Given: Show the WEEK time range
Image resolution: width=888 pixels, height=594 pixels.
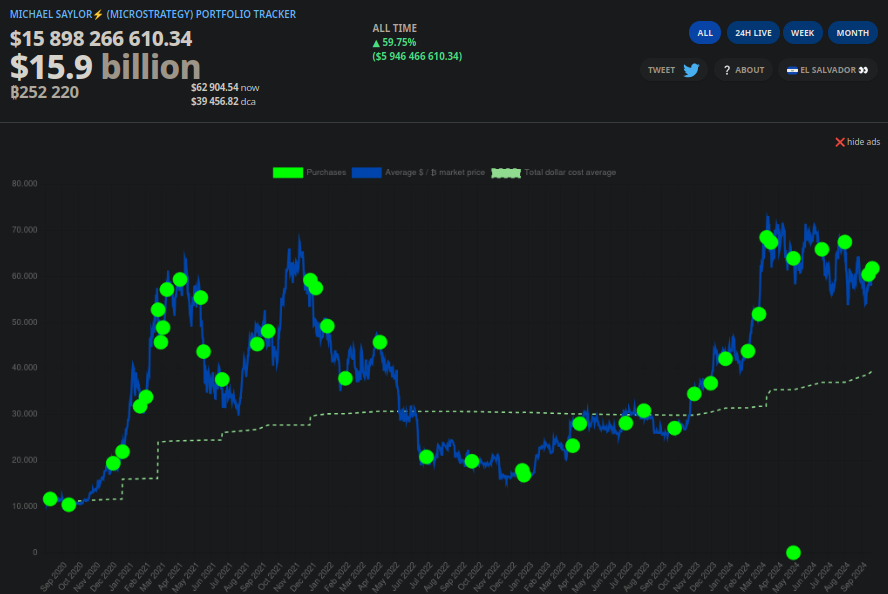Looking at the screenshot, I should point(802,33).
